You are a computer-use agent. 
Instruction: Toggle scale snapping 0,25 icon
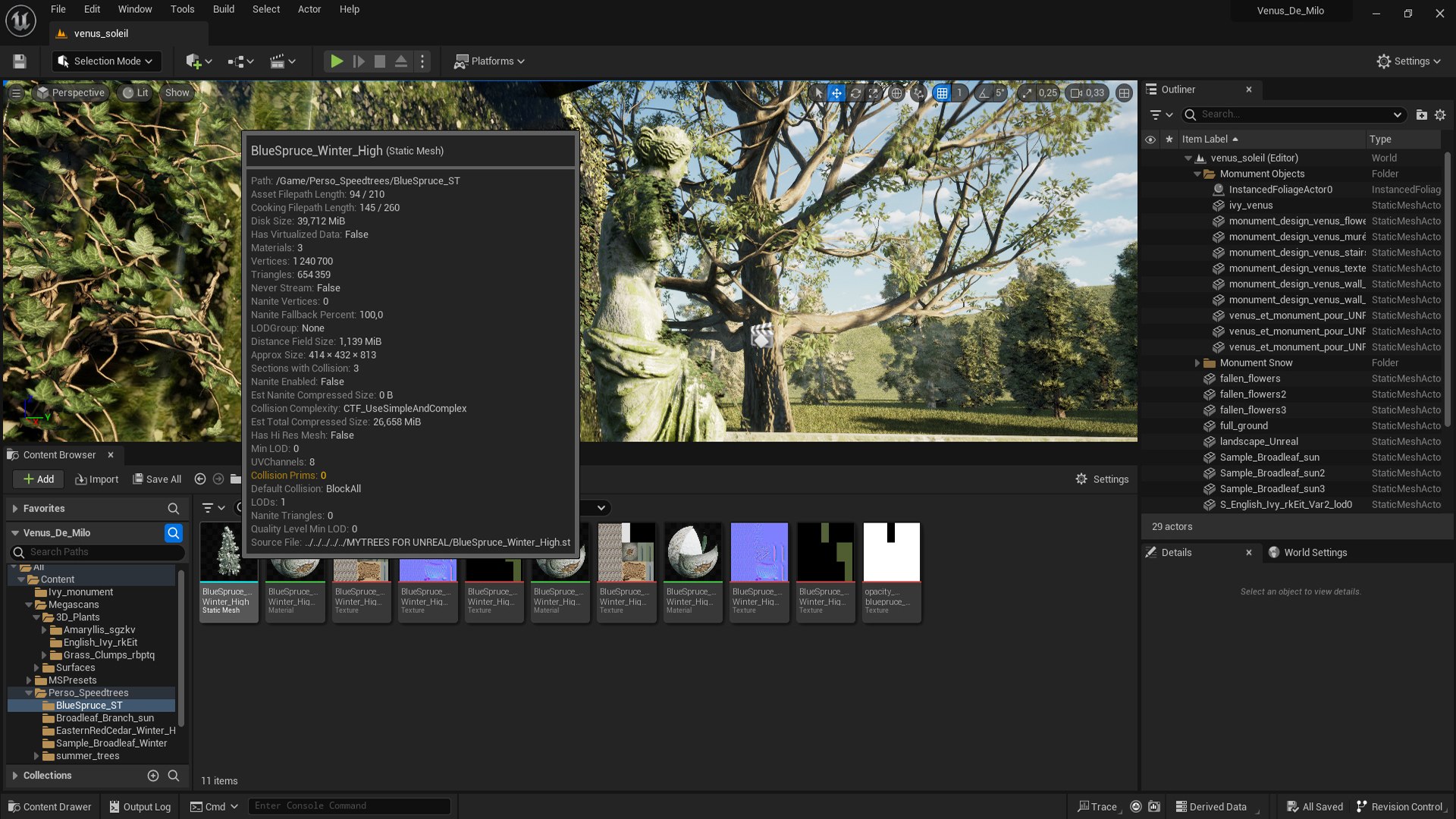[1026, 93]
